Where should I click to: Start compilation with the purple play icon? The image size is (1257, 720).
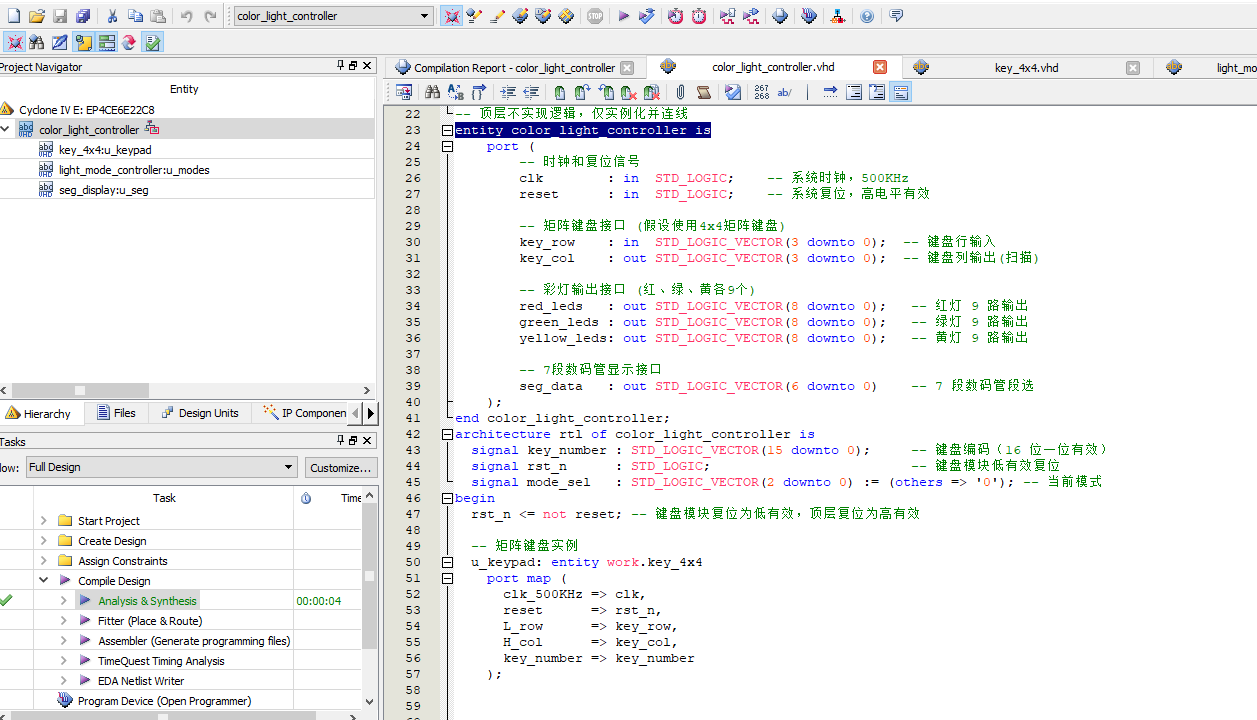coord(623,16)
